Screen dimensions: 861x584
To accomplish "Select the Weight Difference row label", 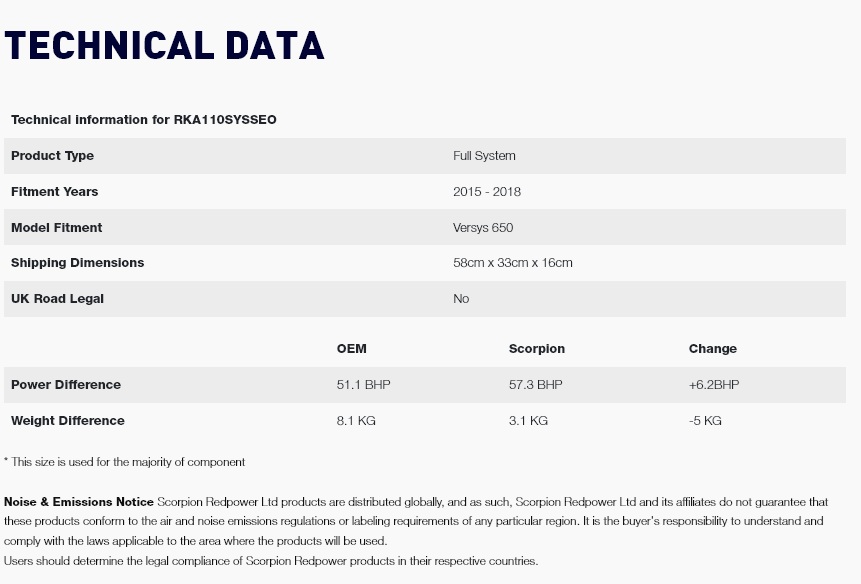I will coord(68,421).
